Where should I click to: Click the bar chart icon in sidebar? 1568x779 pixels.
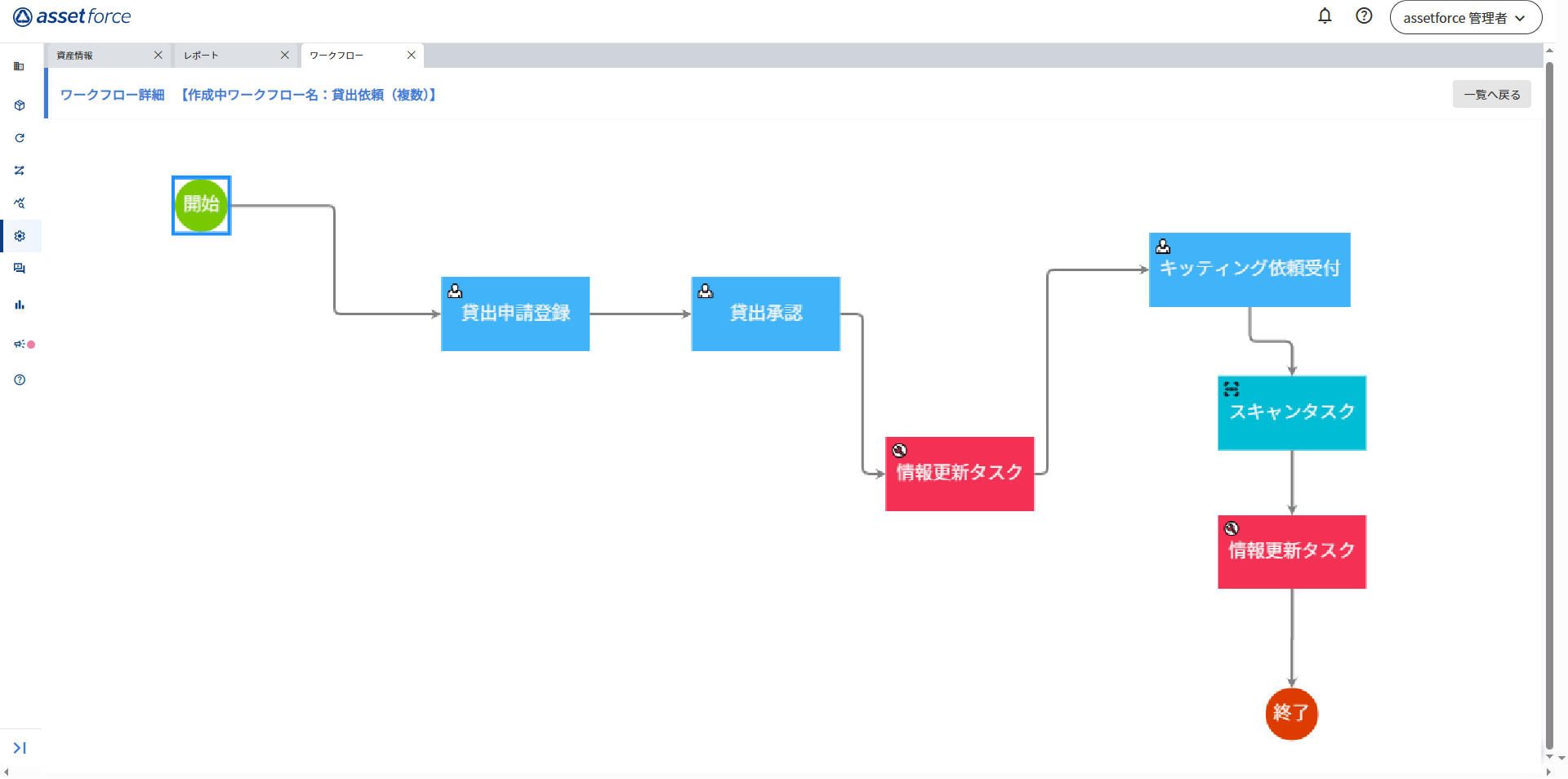pos(20,305)
